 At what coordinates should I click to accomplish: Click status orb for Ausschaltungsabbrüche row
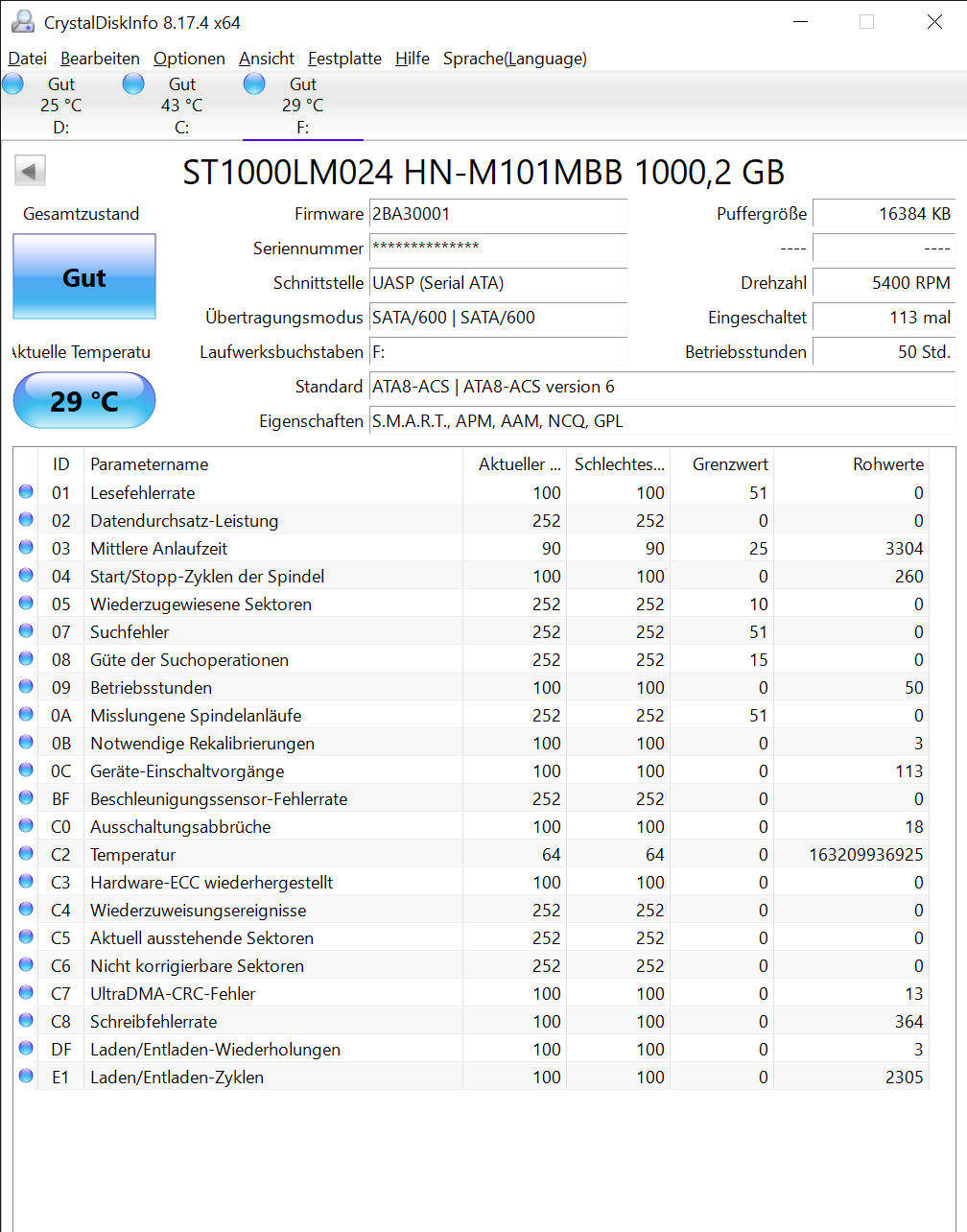[x=26, y=826]
